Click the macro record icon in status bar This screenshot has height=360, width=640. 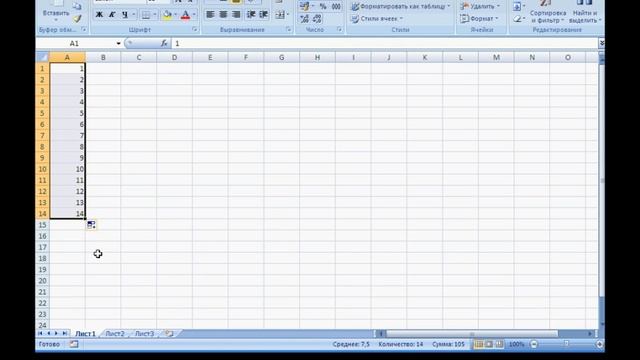point(73,344)
